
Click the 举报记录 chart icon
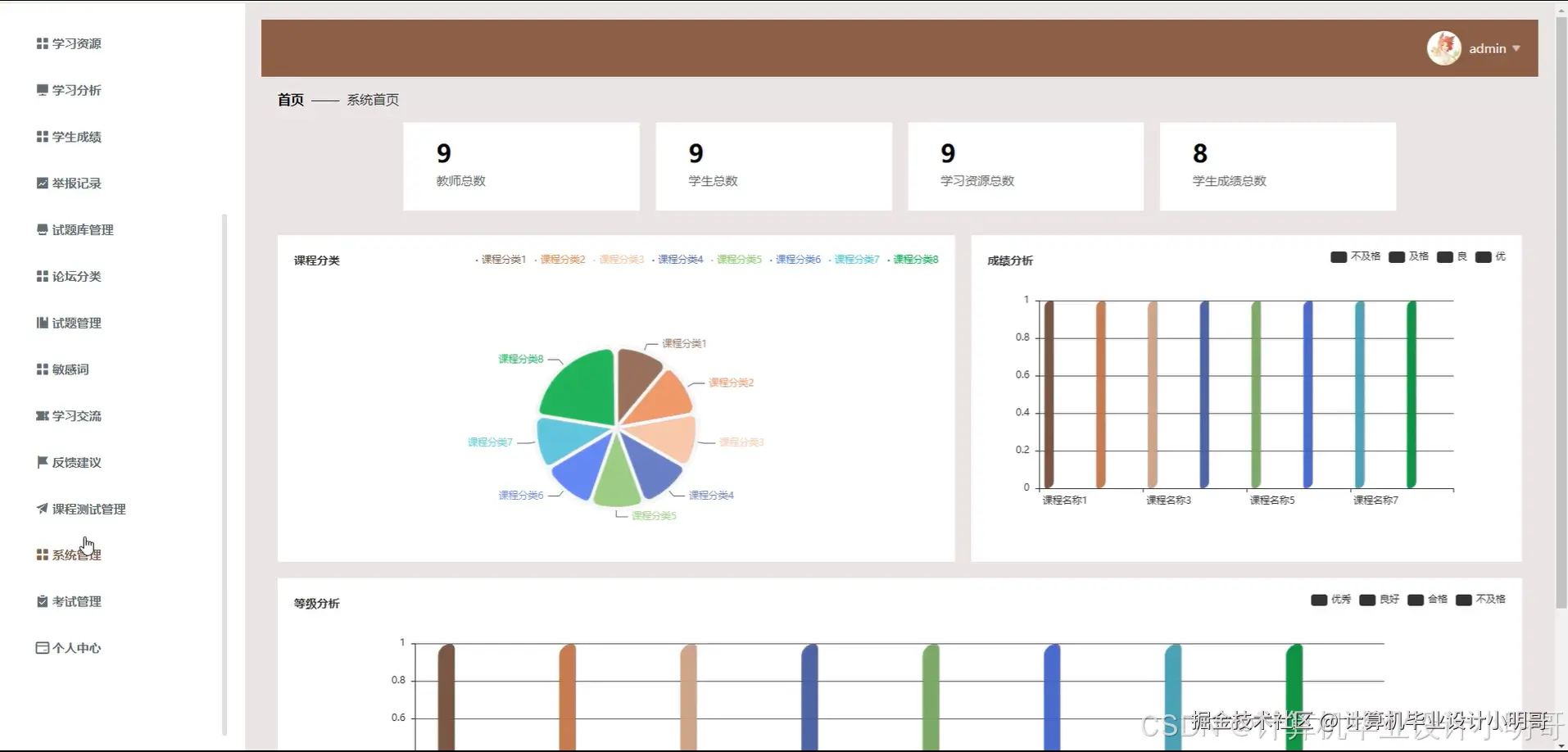coord(43,183)
